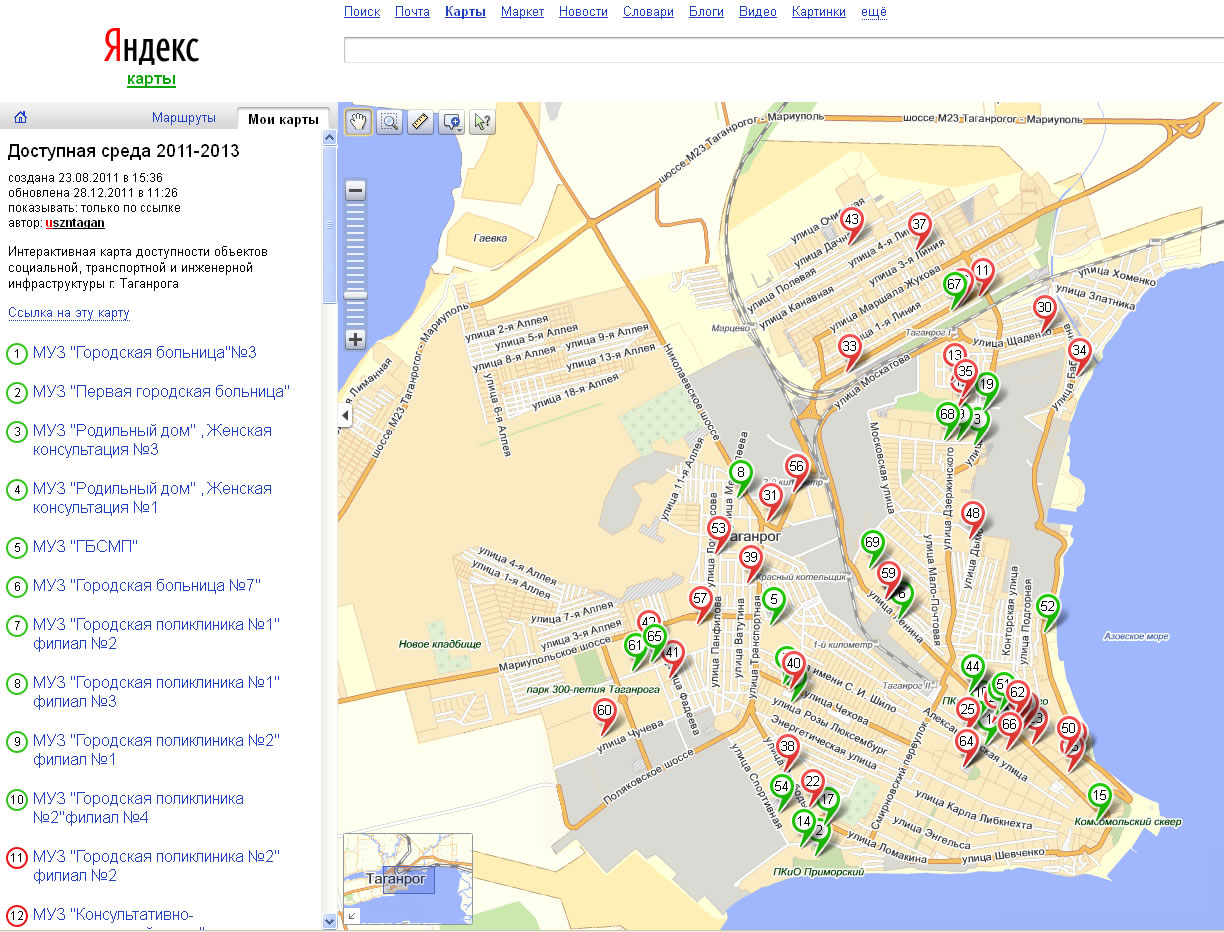Click the green карты logo link
Screen dimensions: 1224x932
coord(151,80)
